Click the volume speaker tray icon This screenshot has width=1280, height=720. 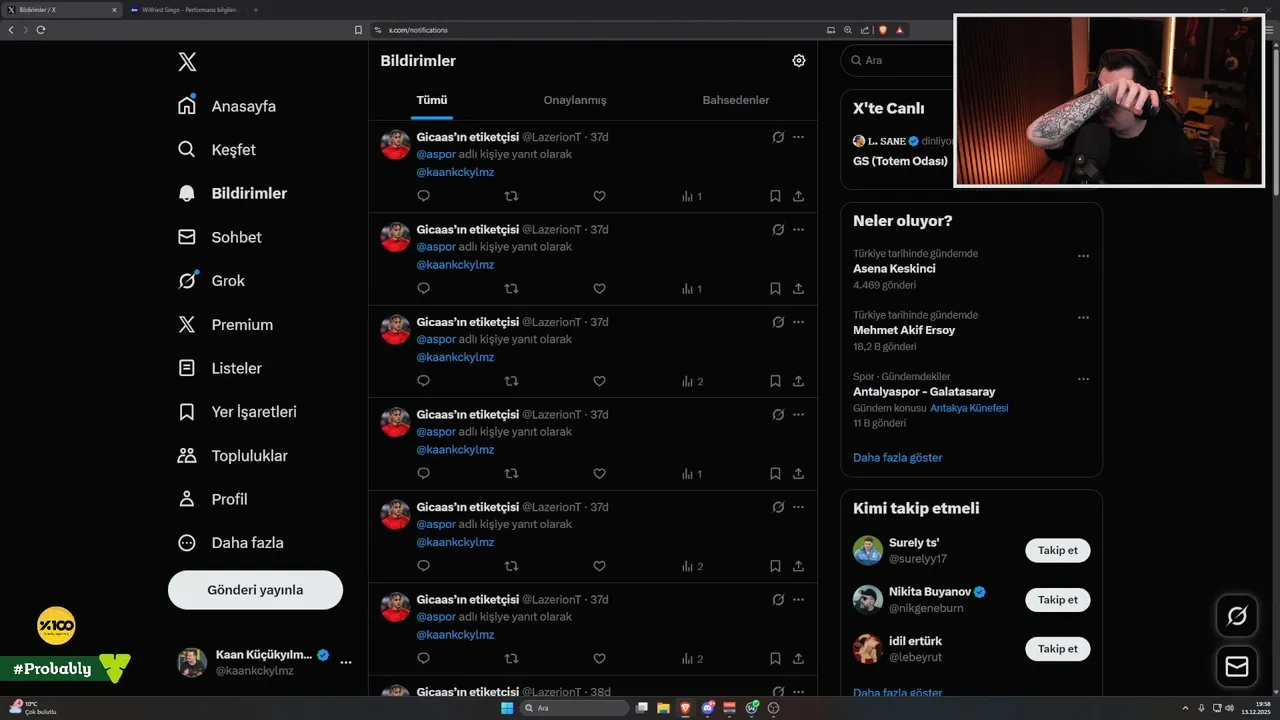1229,708
